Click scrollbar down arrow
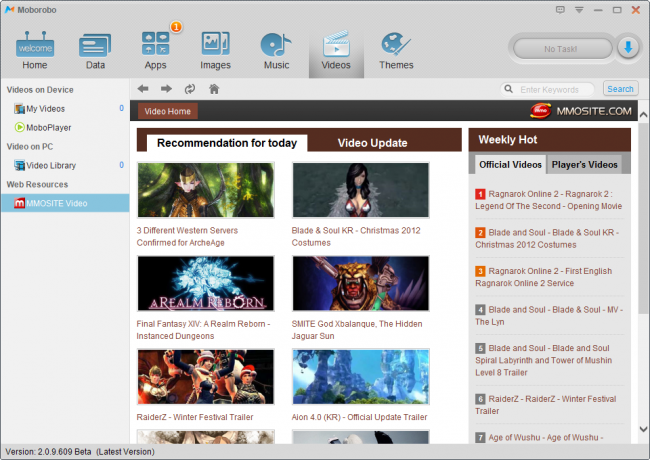650x460 pixels. click(643, 429)
